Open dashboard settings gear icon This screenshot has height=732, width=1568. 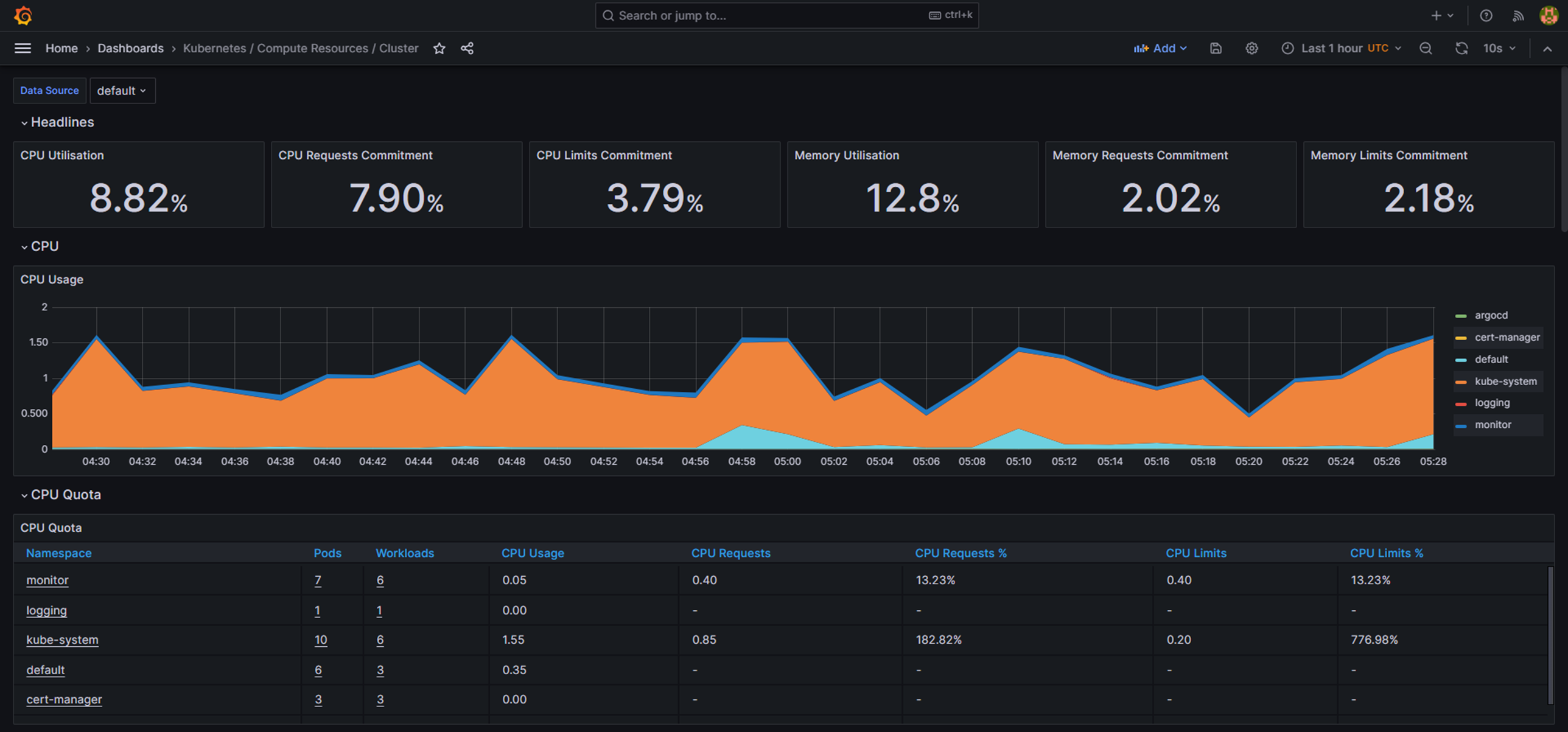pos(1251,48)
